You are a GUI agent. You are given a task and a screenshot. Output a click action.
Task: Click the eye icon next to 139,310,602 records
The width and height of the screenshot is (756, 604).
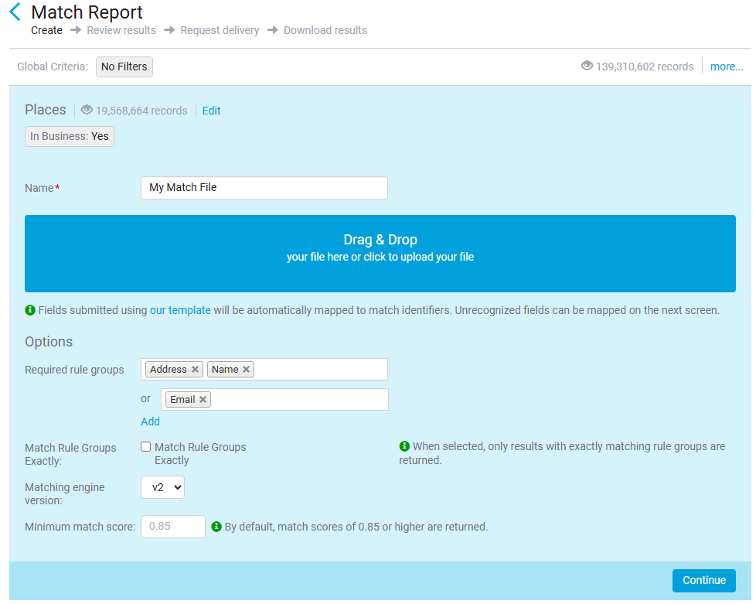click(587, 66)
